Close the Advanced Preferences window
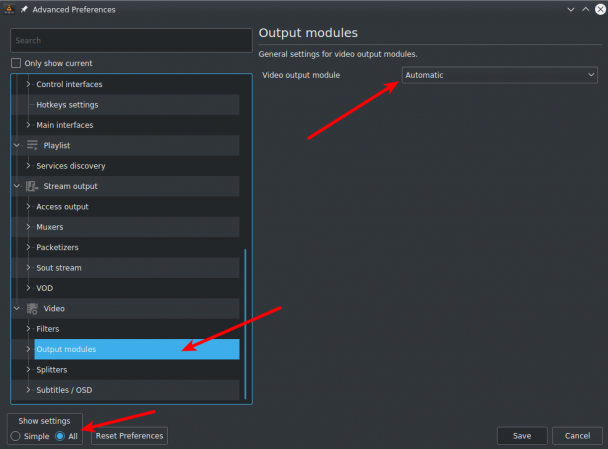 (x=600, y=9)
